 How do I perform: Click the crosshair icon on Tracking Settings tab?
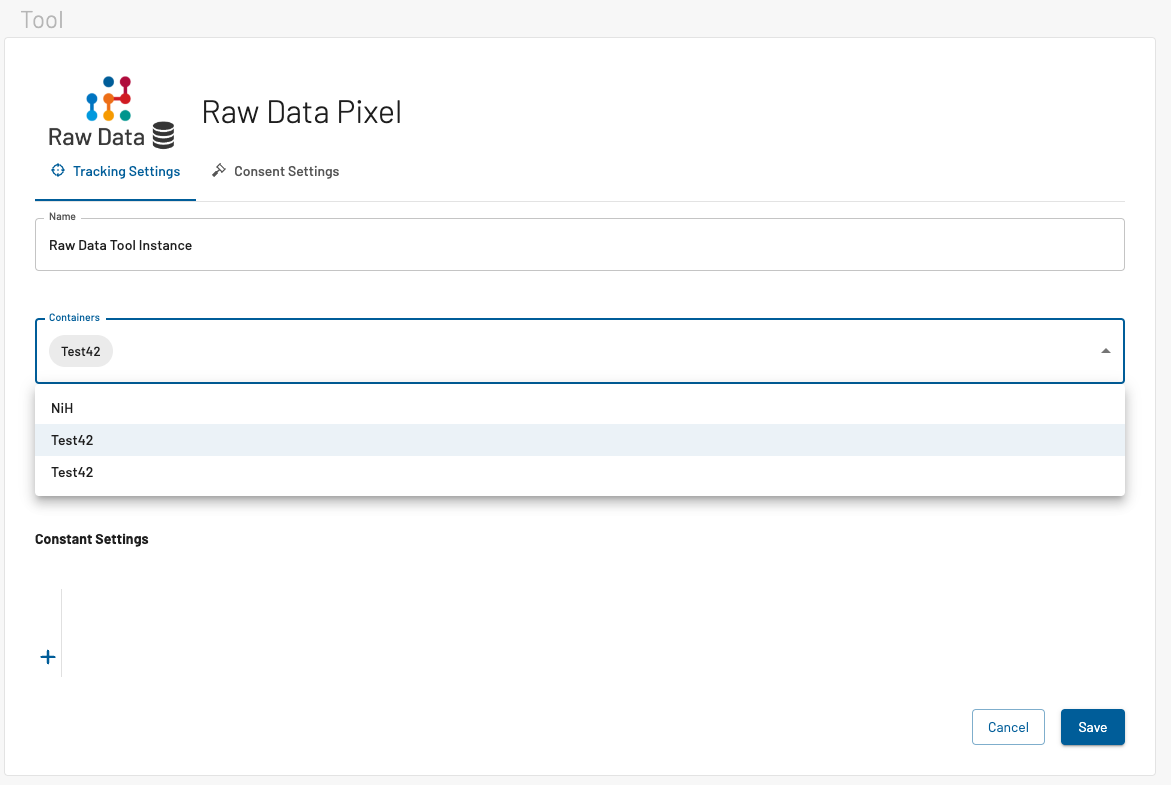pos(58,171)
